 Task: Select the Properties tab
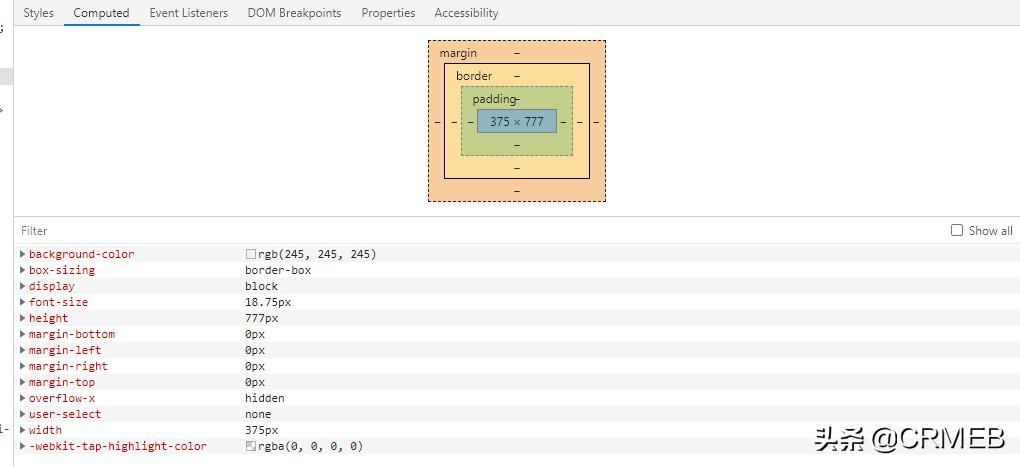click(x=388, y=13)
